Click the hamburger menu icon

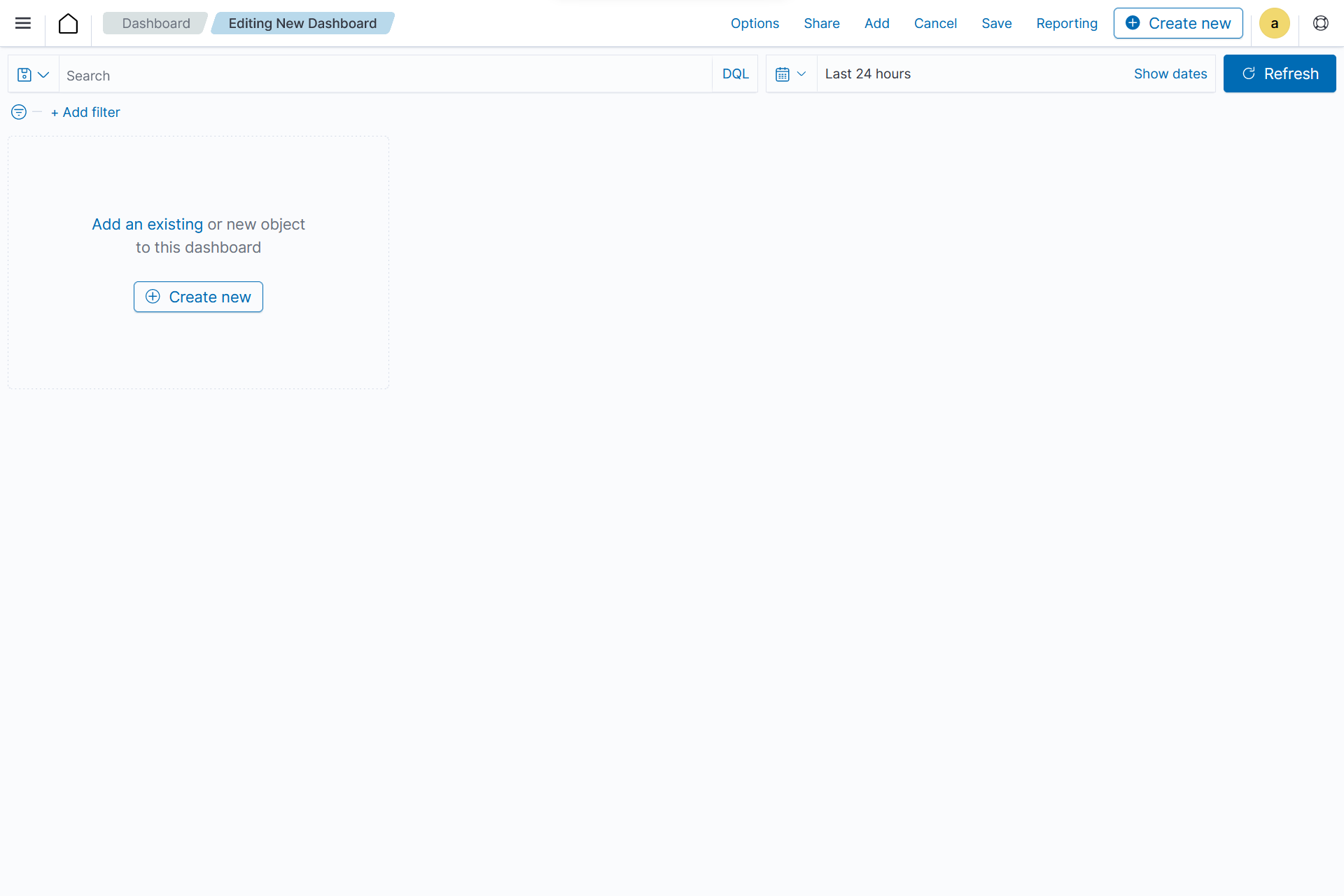coord(23,22)
